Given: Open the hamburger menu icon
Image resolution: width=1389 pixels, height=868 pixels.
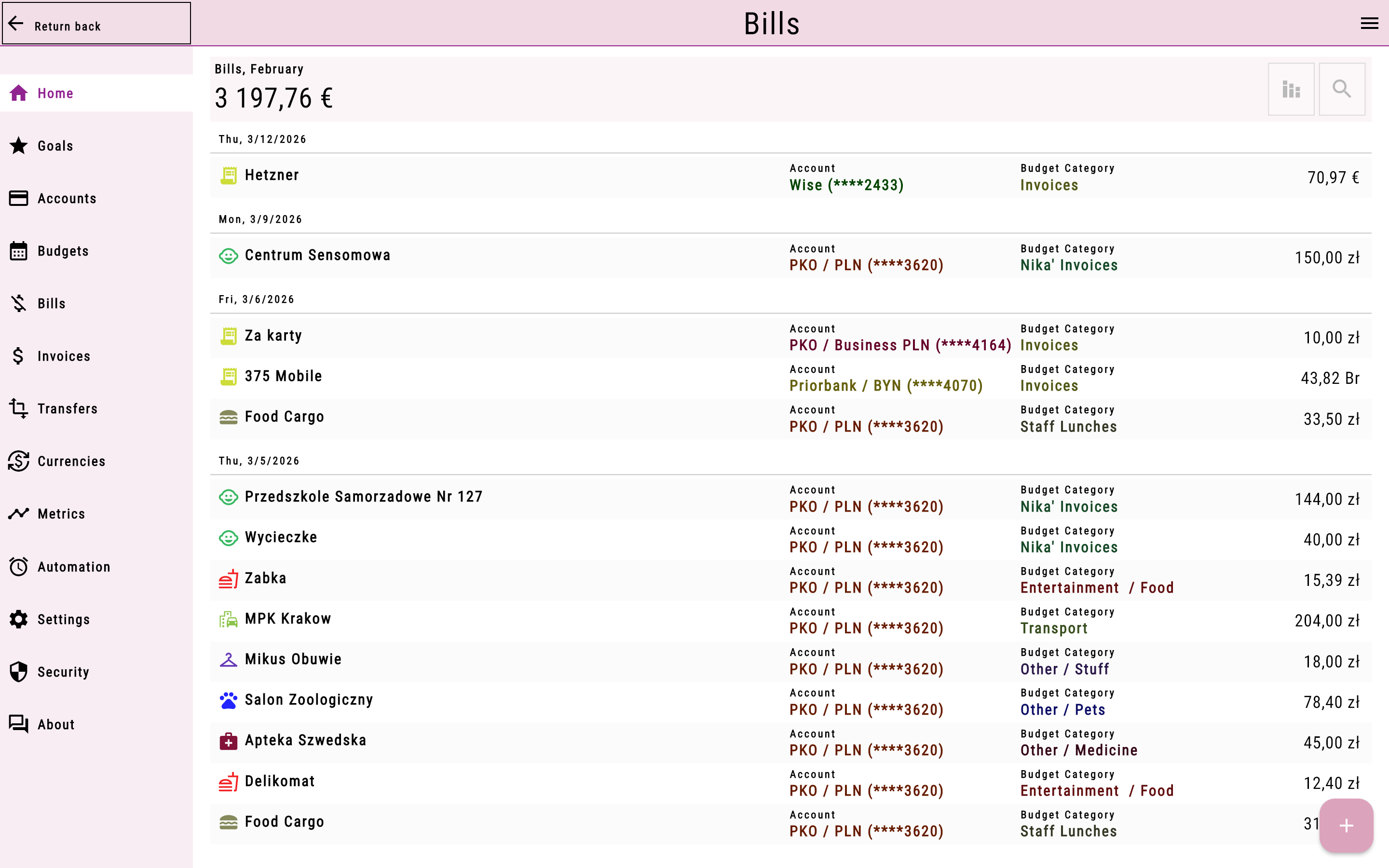Looking at the screenshot, I should (1369, 24).
